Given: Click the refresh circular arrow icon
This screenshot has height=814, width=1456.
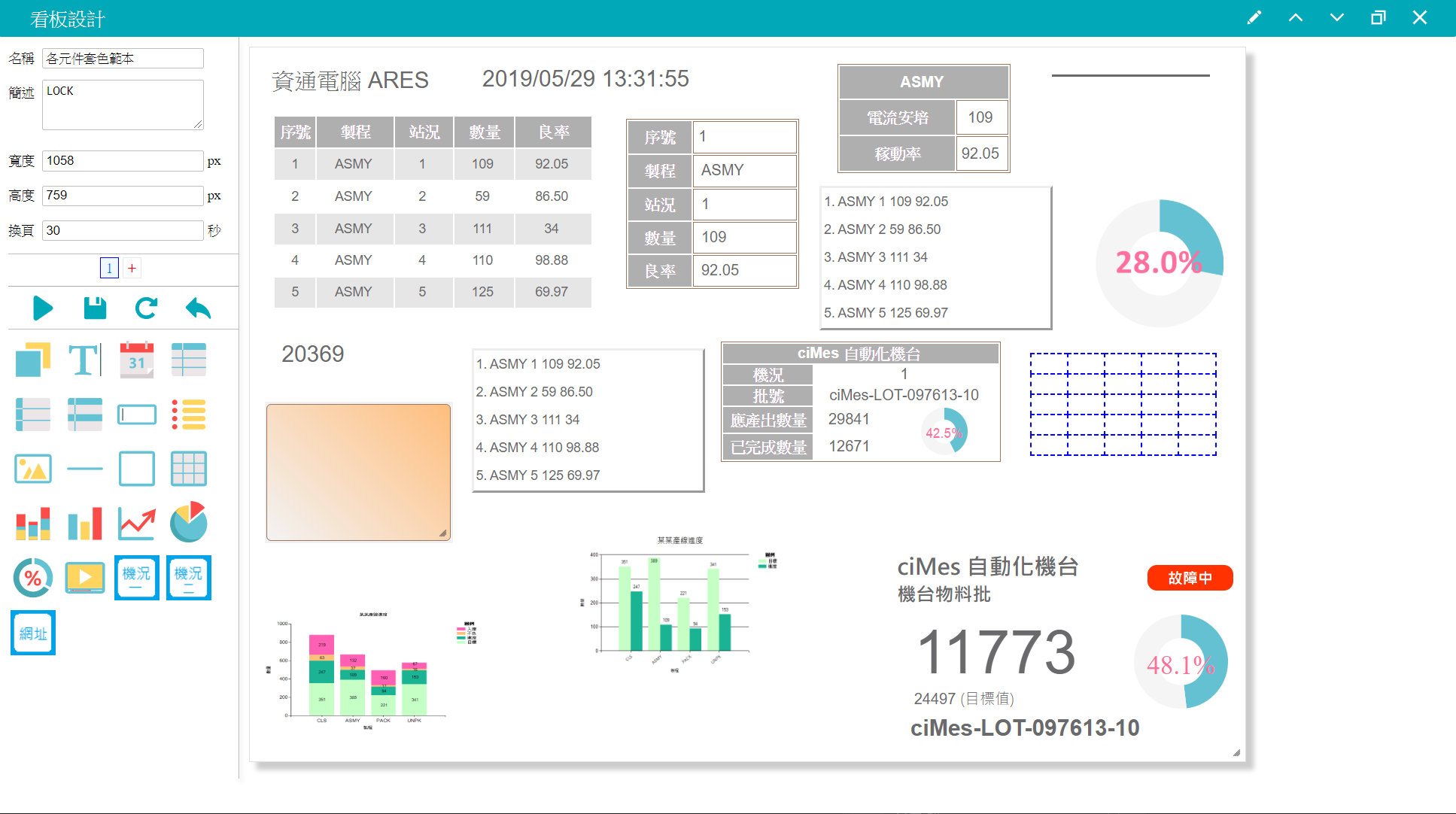Looking at the screenshot, I should (146, 308).
